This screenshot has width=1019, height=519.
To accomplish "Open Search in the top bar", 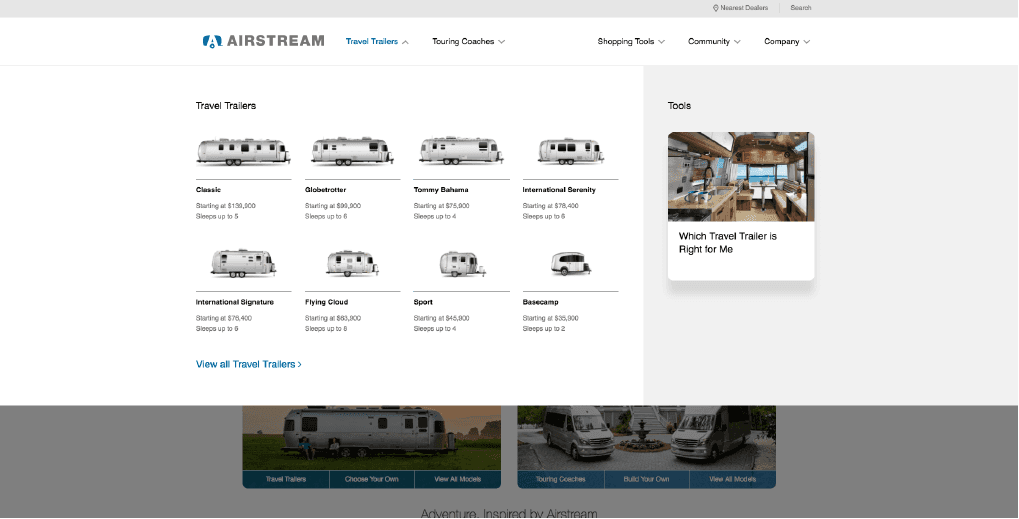I will (801, 8).
